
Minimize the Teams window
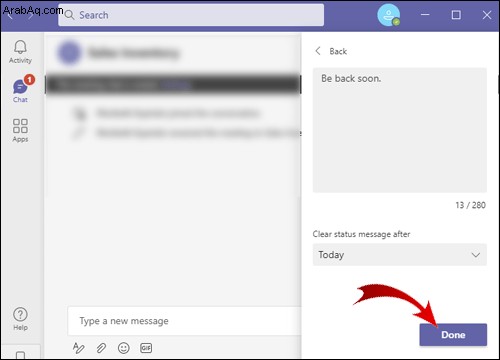tap(425, 15)
